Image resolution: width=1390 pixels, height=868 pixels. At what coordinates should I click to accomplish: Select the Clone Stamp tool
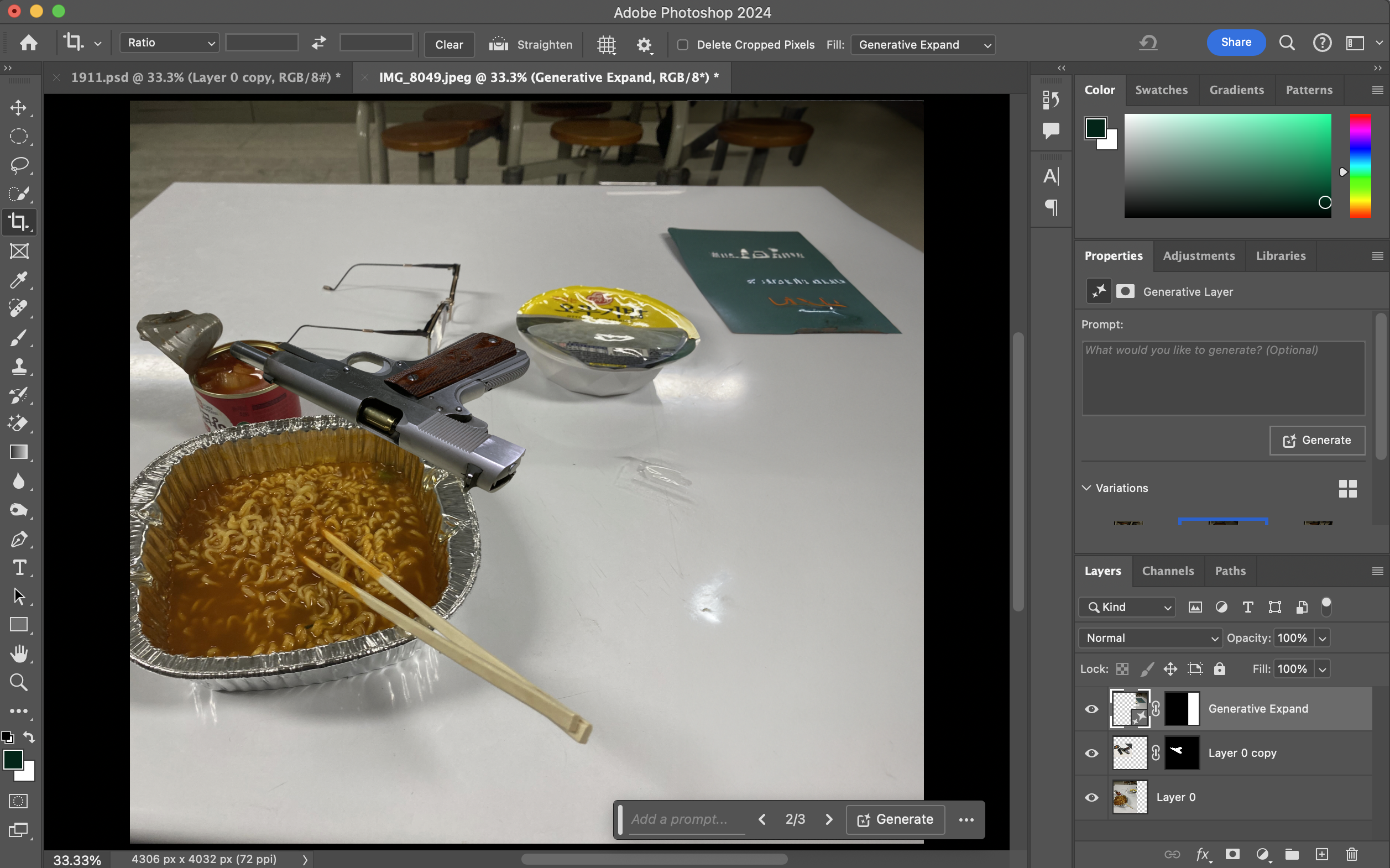[x=18, y=366]
